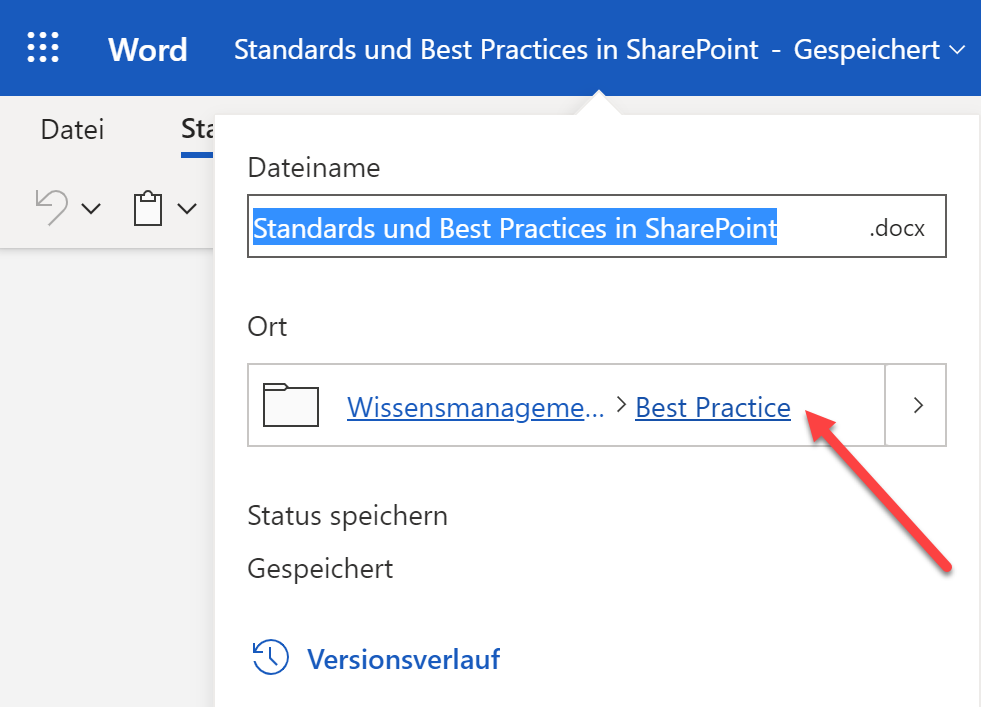
Task: Click the clipboard Paste icon
Action: 148,208
